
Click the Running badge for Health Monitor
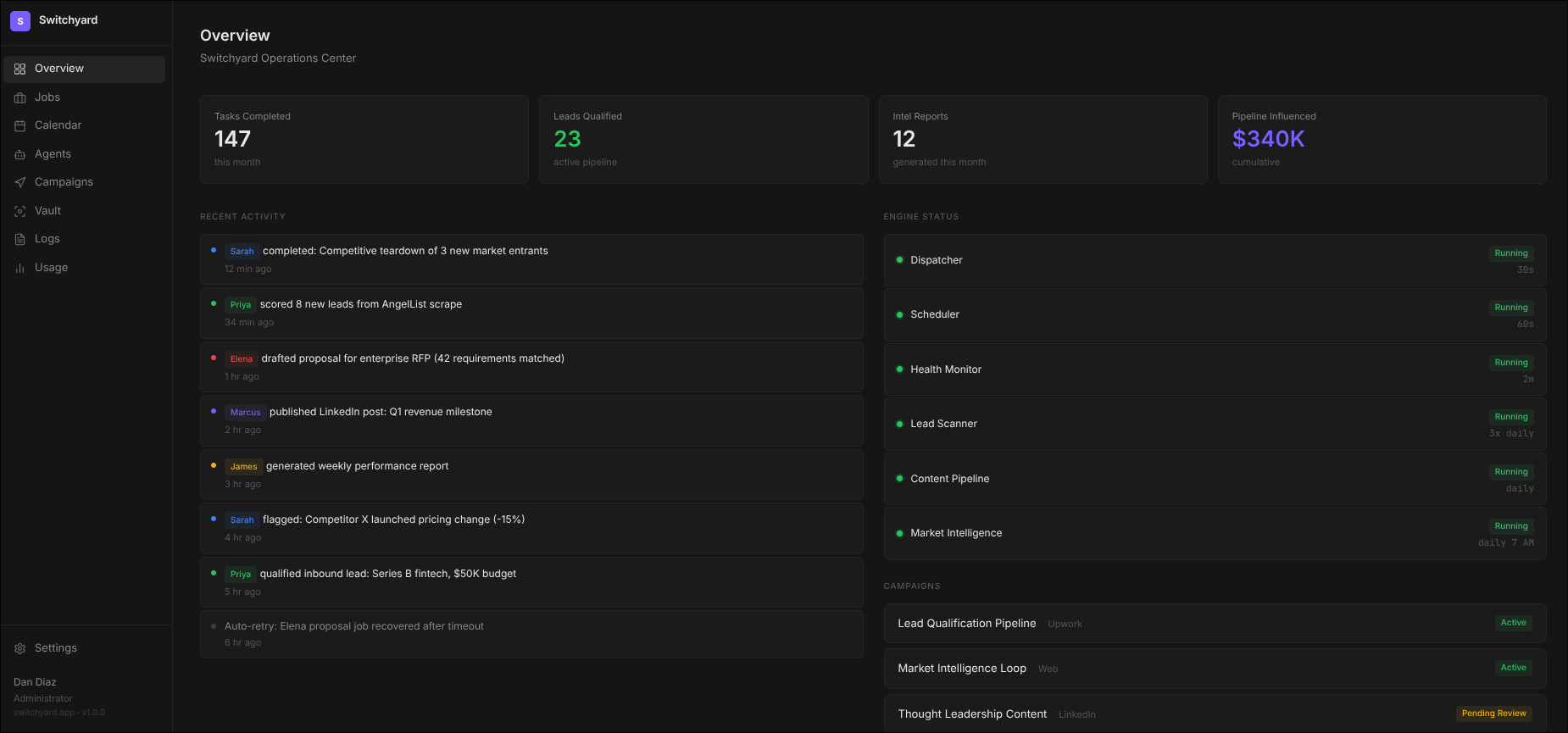[x=1511, y=363]
